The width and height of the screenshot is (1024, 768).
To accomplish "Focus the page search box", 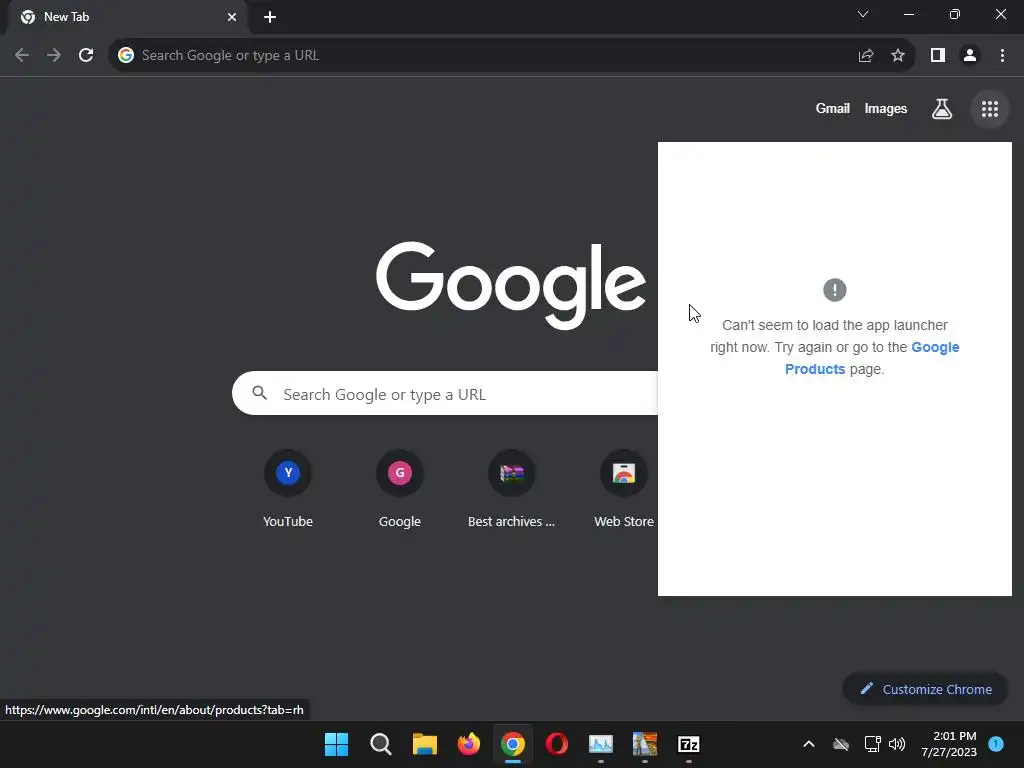I will [x=445, y=393].
